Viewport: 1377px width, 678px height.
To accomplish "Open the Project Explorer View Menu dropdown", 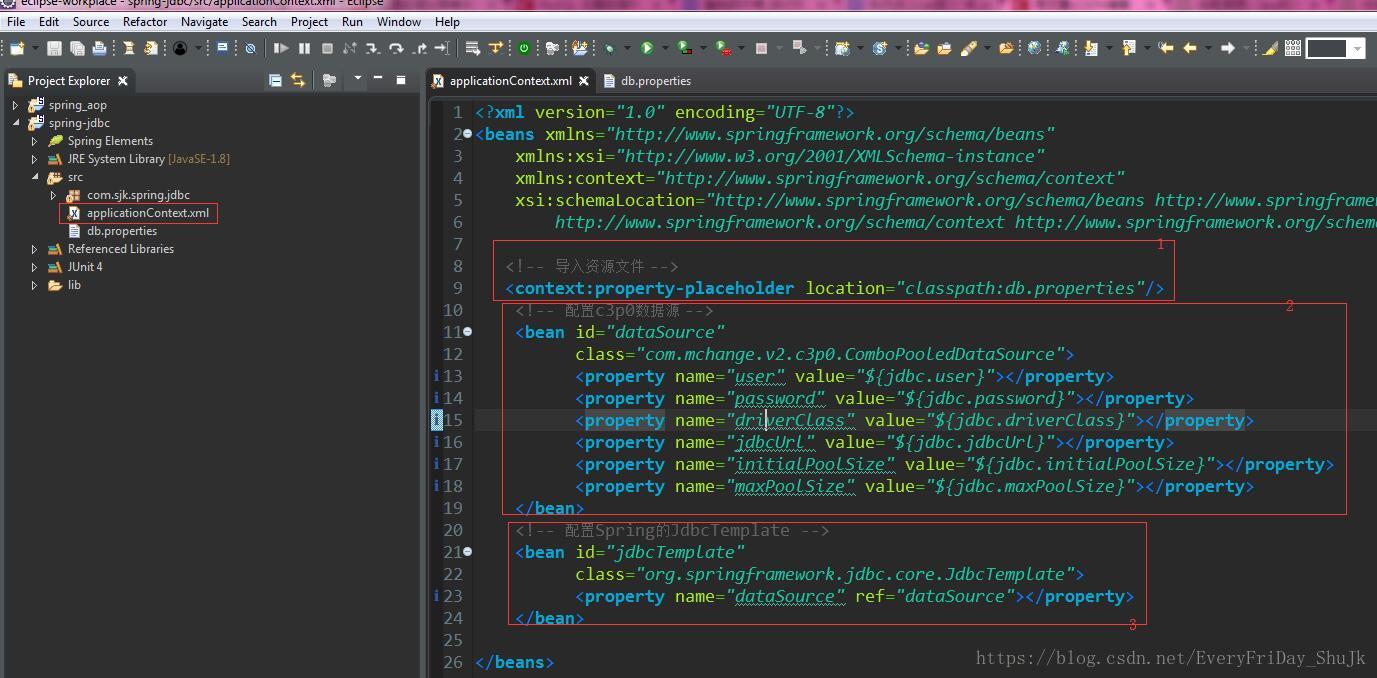I will (358, 80).
